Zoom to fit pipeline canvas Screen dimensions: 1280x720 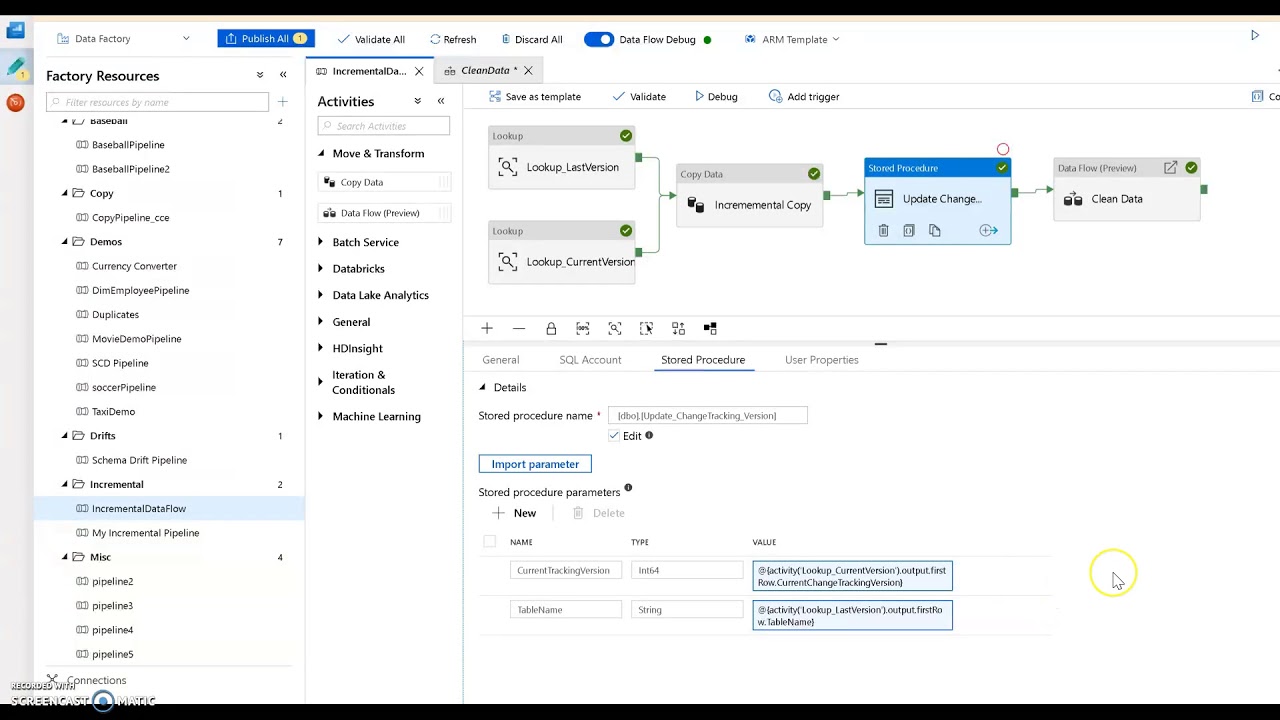click(x=615, y=328)
